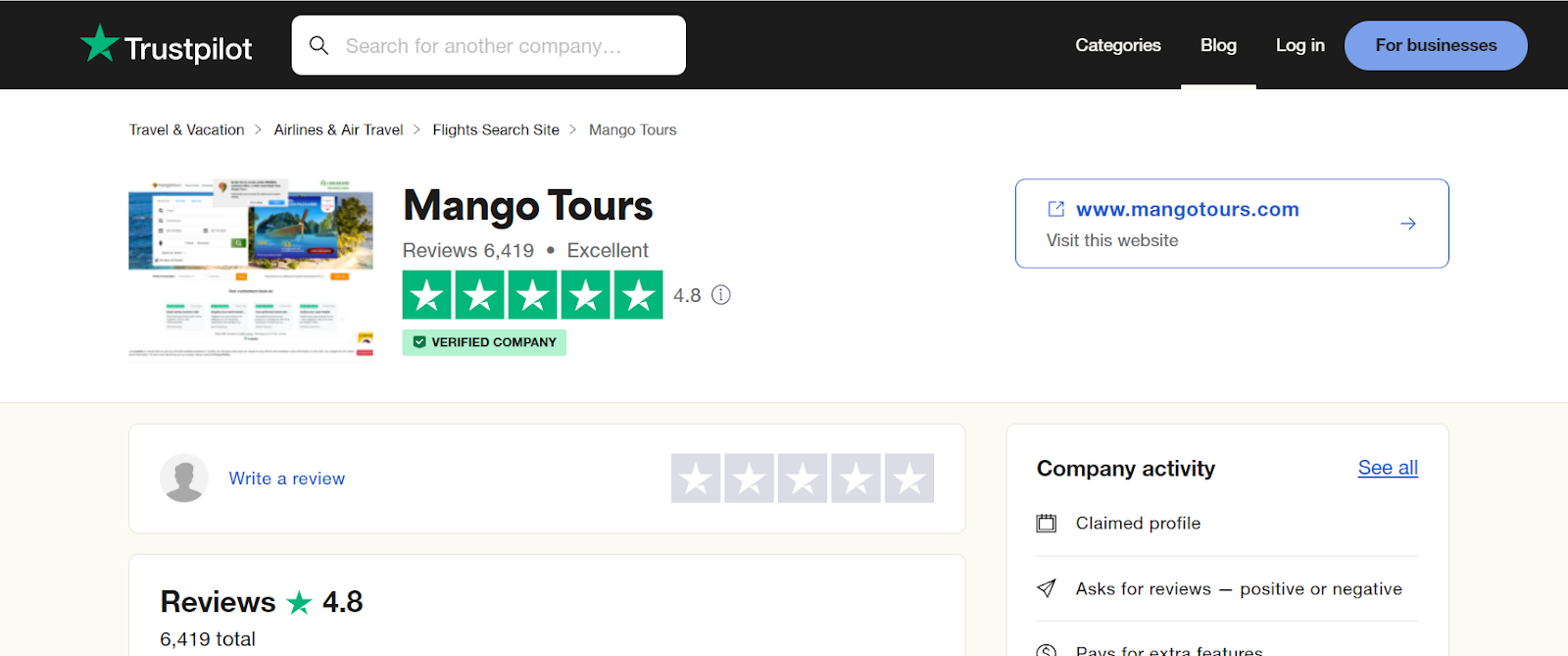Click the chevron after Travel & Vacation
Screen dimensions: 1568x656
(x=259, y=129)
